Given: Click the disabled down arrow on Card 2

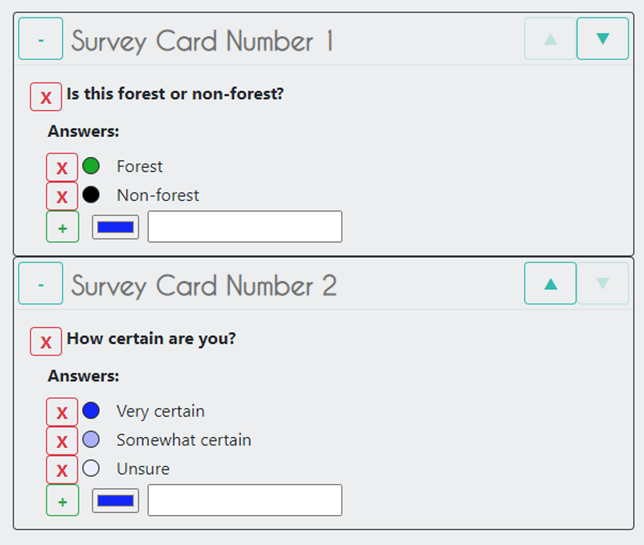Looking at the screenshot, I should (x=602, y=284).
